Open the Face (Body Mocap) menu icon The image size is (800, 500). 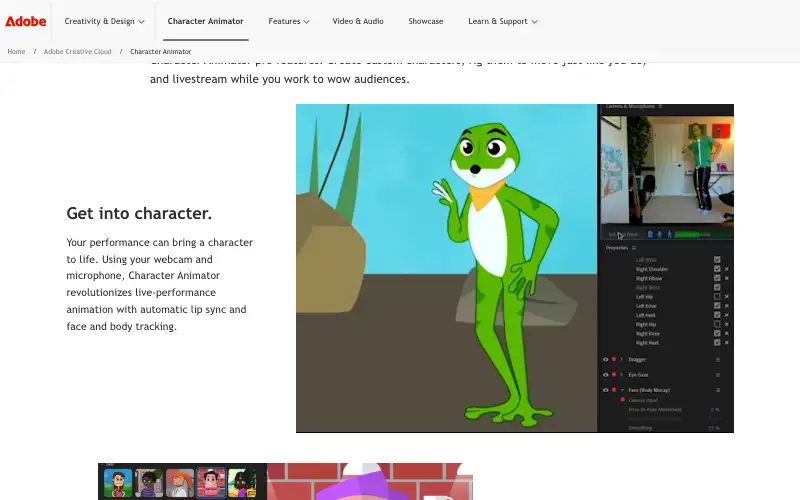click(718, 390)
